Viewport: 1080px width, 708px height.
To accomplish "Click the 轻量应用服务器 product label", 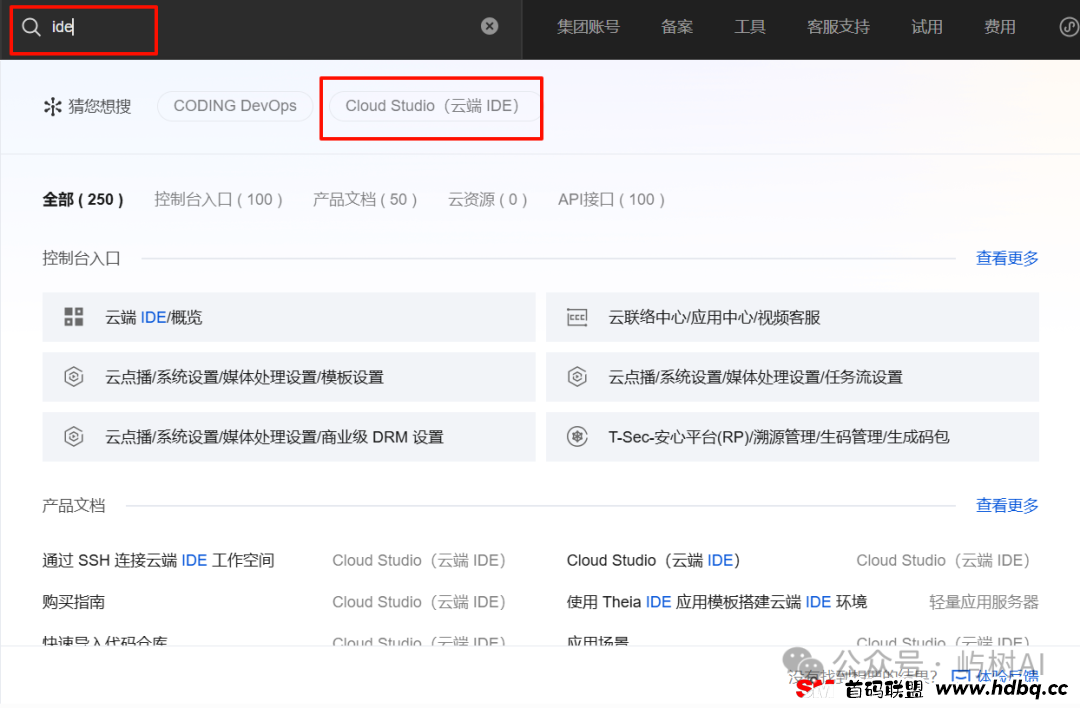I will coord(984,602).
